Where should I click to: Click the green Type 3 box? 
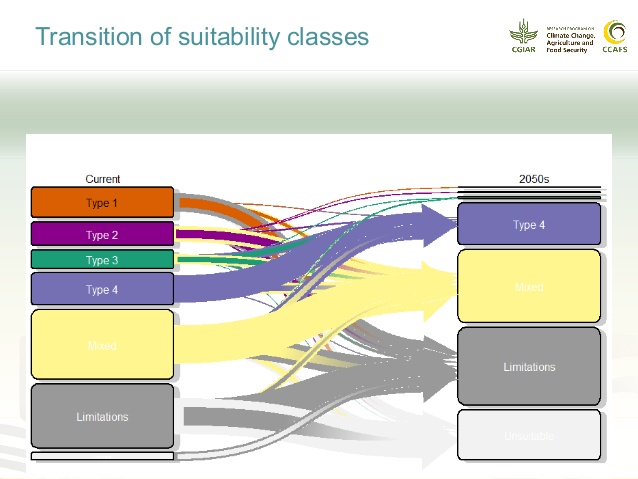[x=103, y=260]
